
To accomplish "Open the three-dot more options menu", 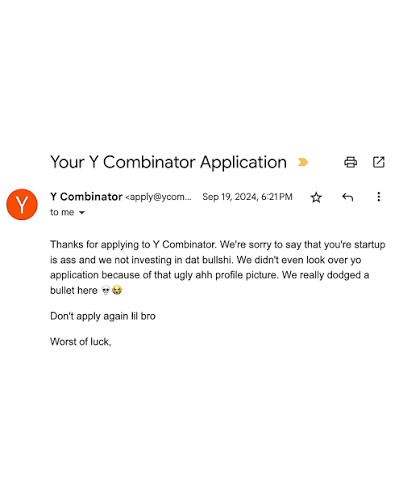I will (x=378, y=197).
